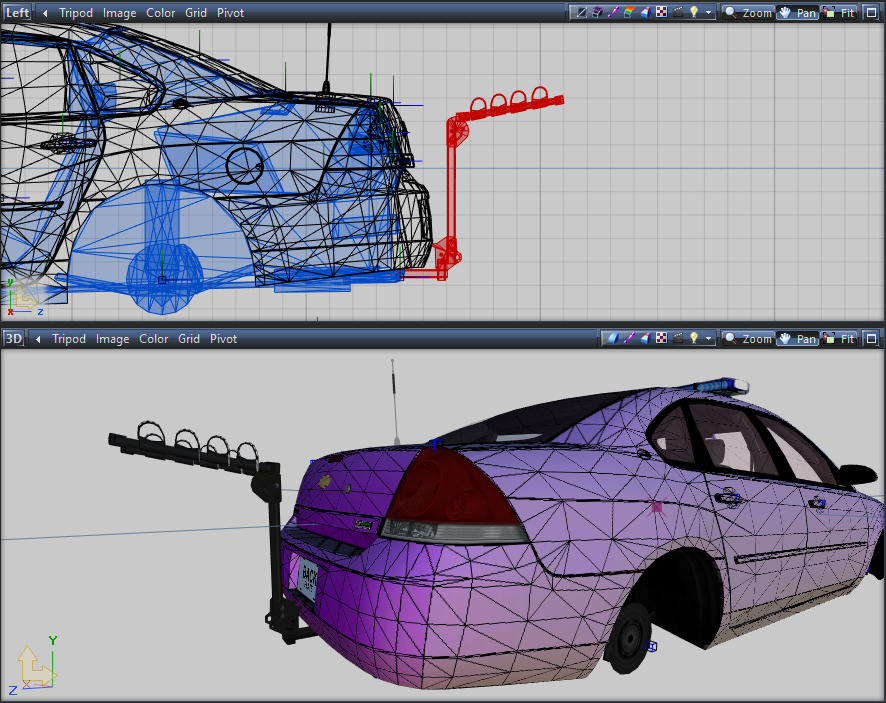Toggle the light bulb in 3D viewport
886x703 pixels.
693,339
